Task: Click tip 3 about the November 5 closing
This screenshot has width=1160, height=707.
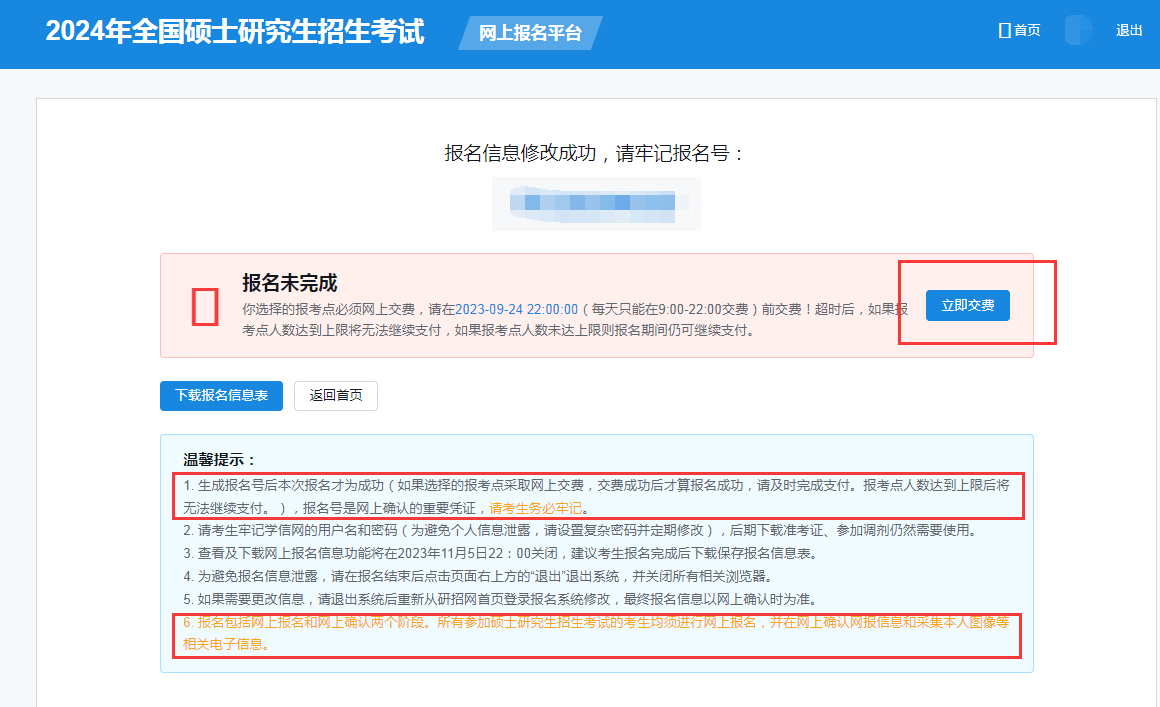Action: click(x=533, y=553)
